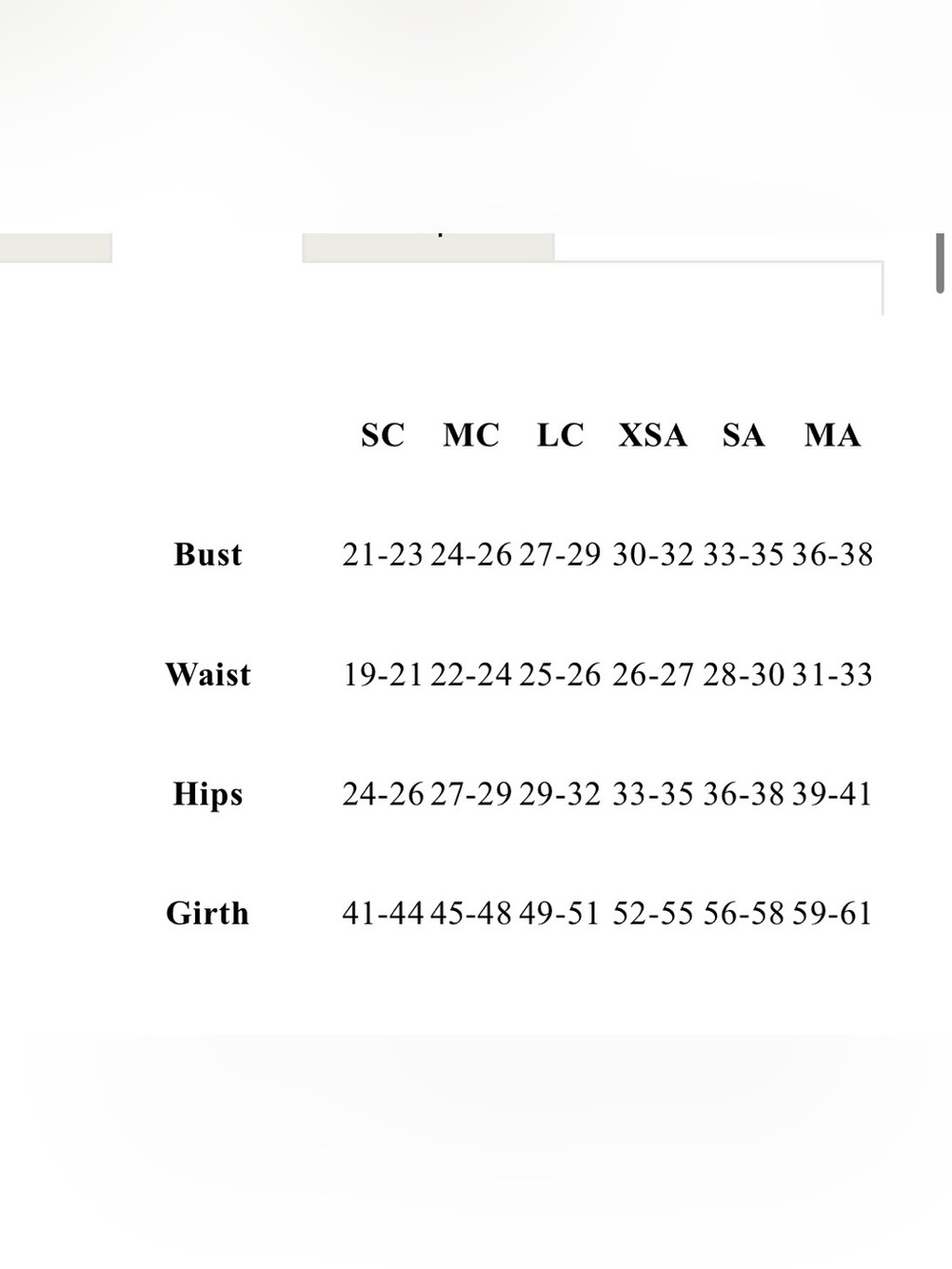Click the Bust row label
Screen dimensions: 952x1269
click(x=208, y=554)
